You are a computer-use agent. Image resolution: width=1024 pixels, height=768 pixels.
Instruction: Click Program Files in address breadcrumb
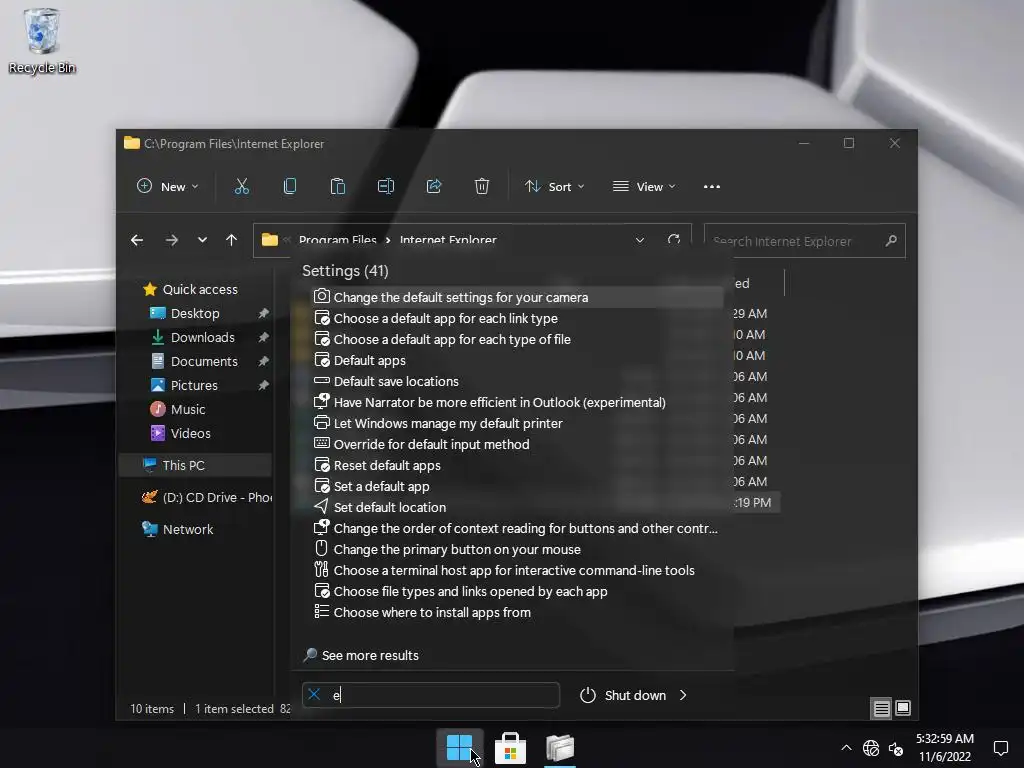pyautogui.click(x=338, y=240)
